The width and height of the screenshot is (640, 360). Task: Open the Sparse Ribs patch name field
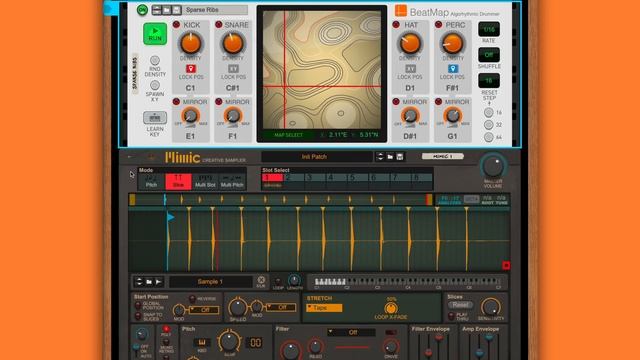pyautogui.click(x=216, y=10)
